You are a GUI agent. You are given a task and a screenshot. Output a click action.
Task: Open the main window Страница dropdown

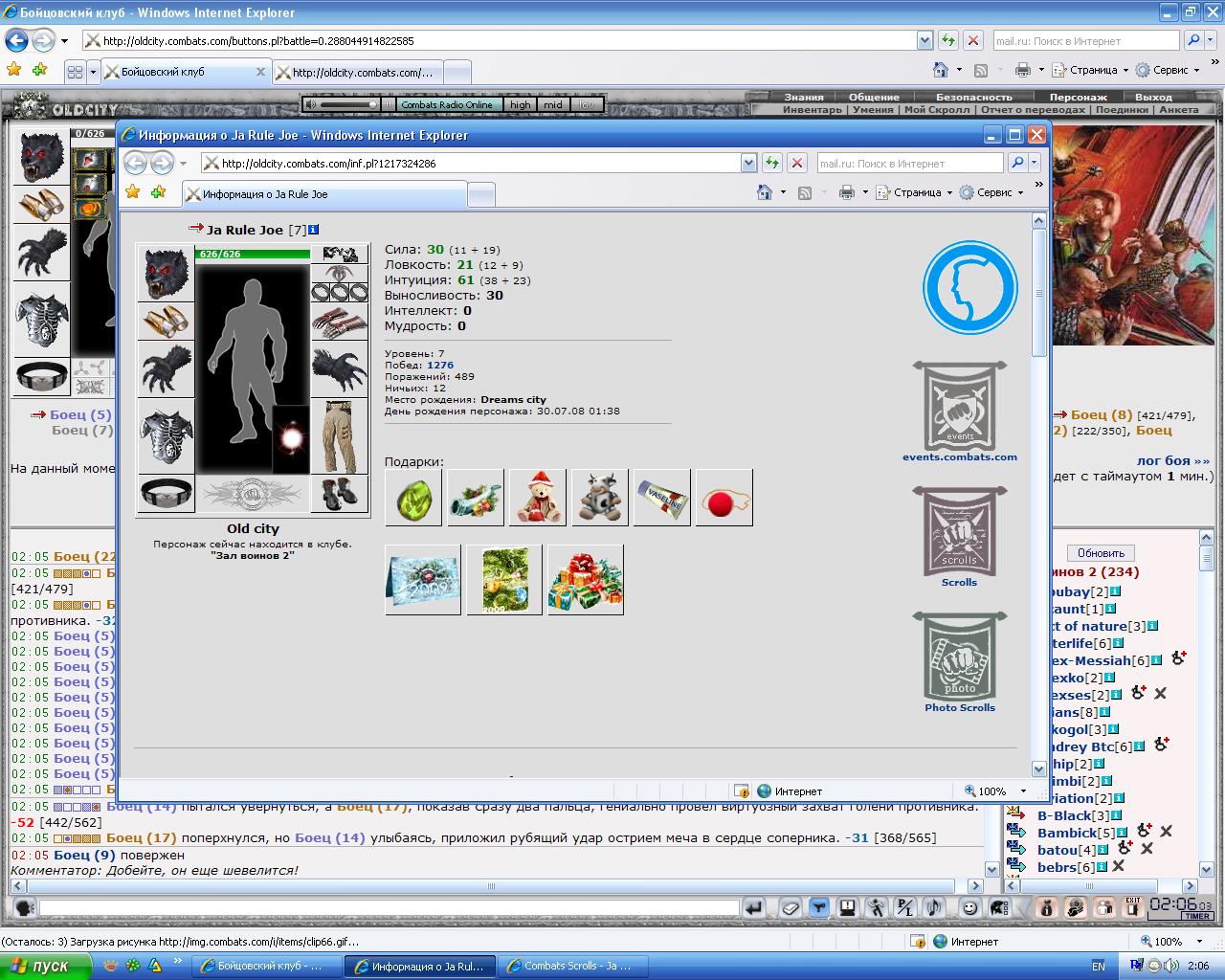pyautogui.click(x=1091, y=70)
